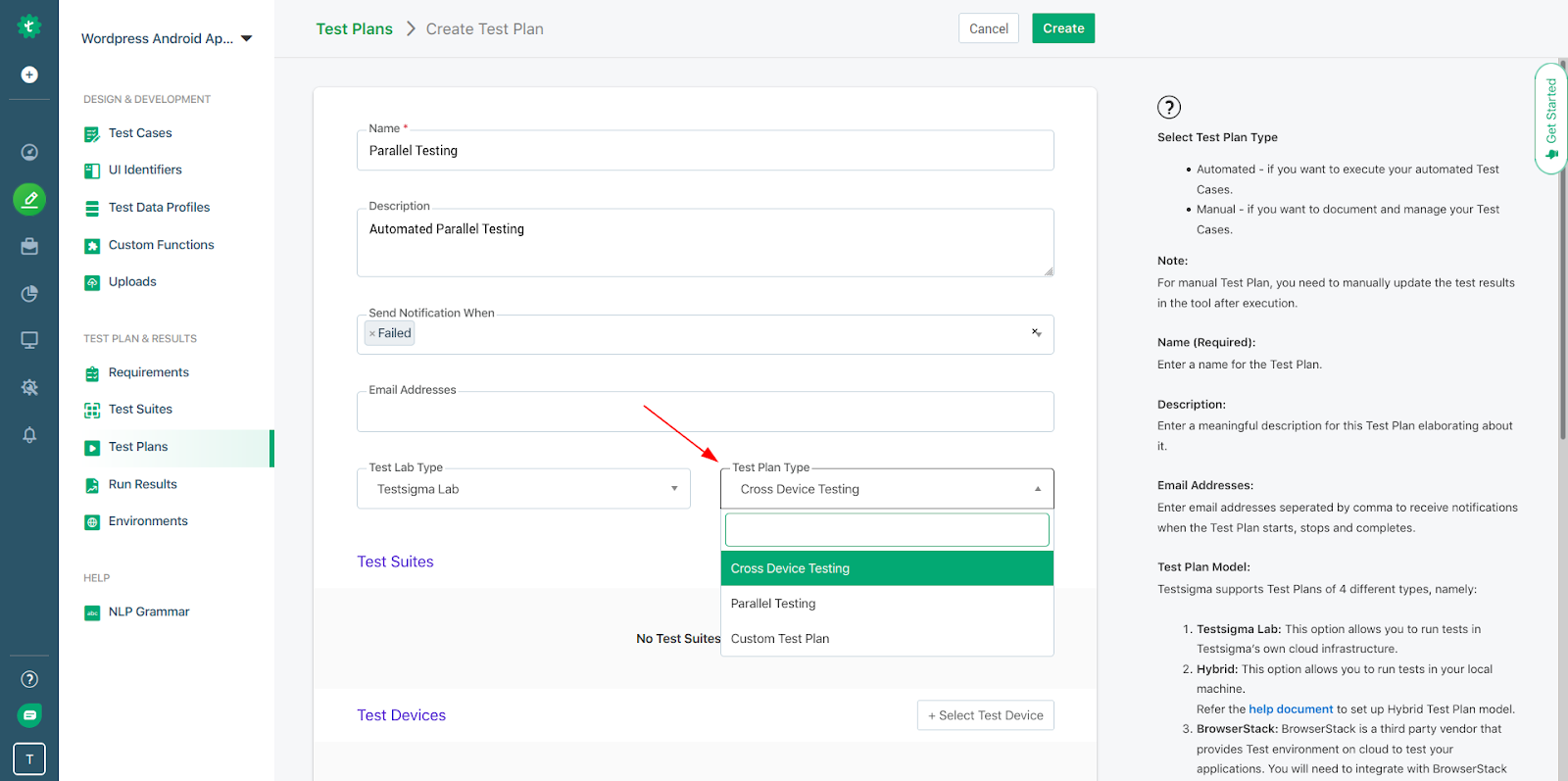The width and height of the screenshot is (1568, 781).
Task: Open the dashboard gauge icon
Action: point(29,152)
